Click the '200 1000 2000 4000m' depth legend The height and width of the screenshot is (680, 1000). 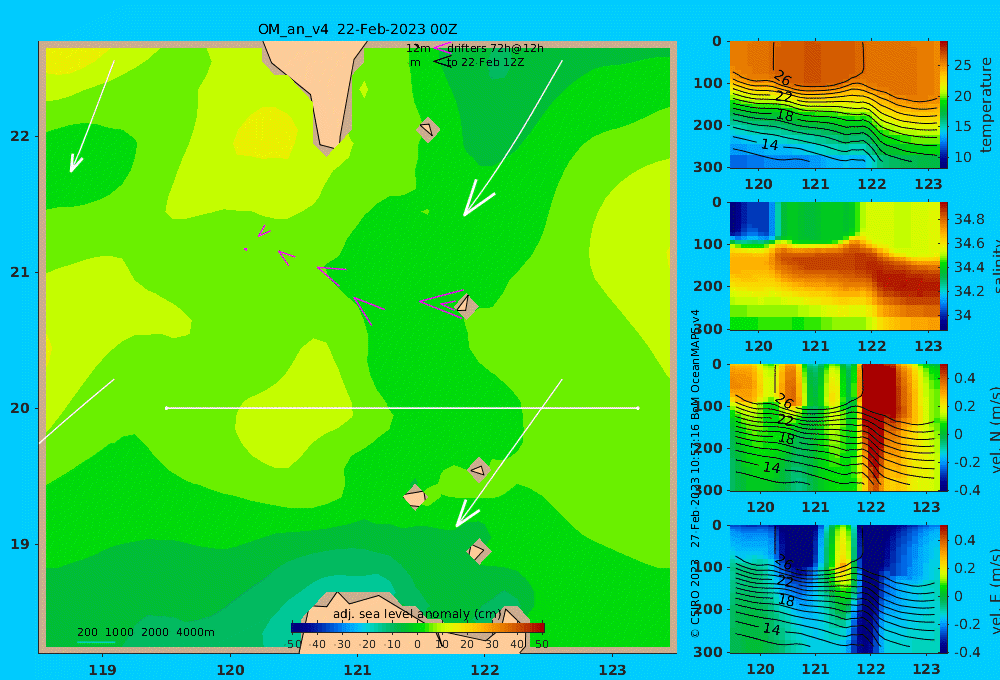[x=145, y=632]
